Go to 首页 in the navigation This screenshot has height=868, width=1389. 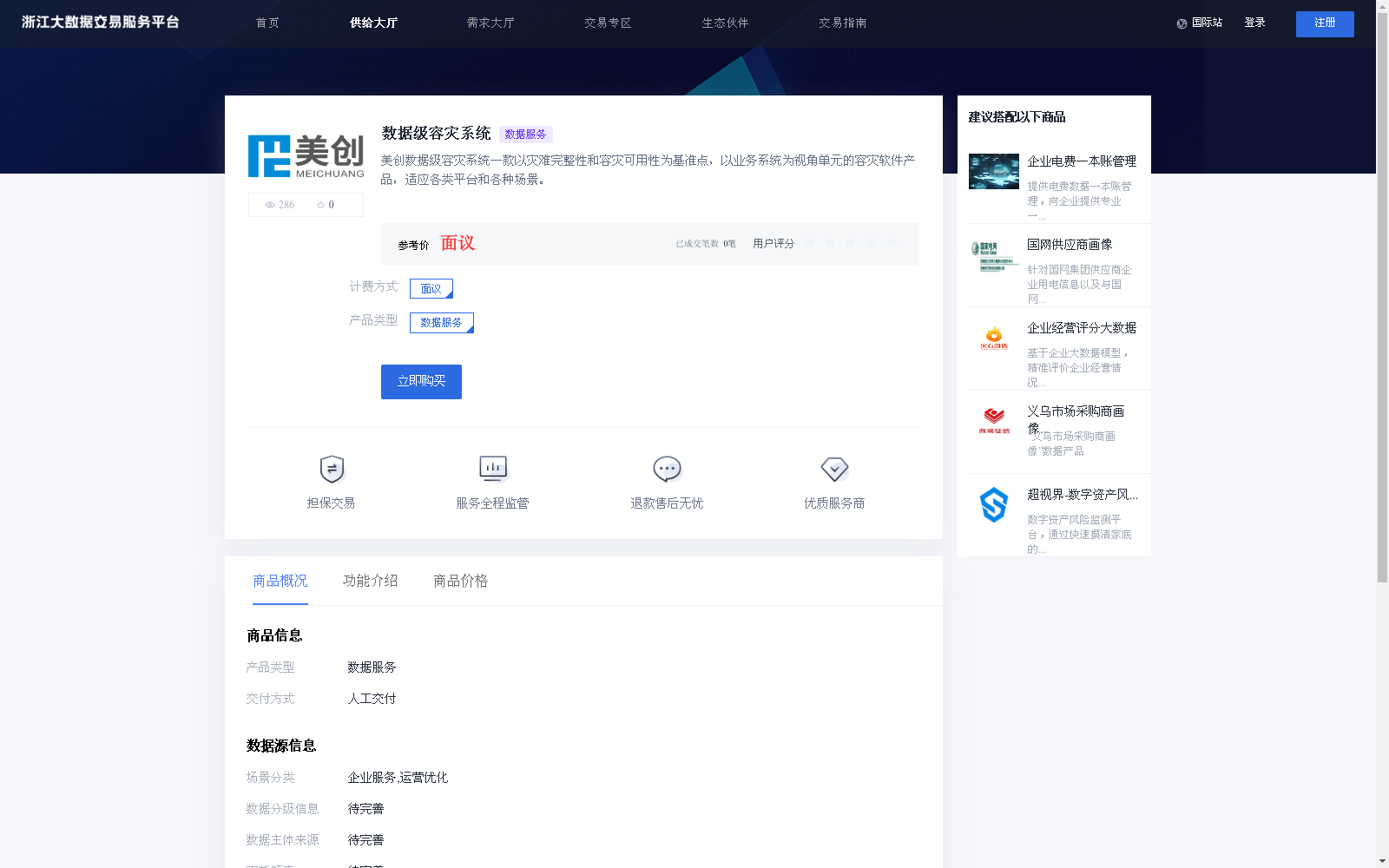pyautogui.click(x=267, y=23)
